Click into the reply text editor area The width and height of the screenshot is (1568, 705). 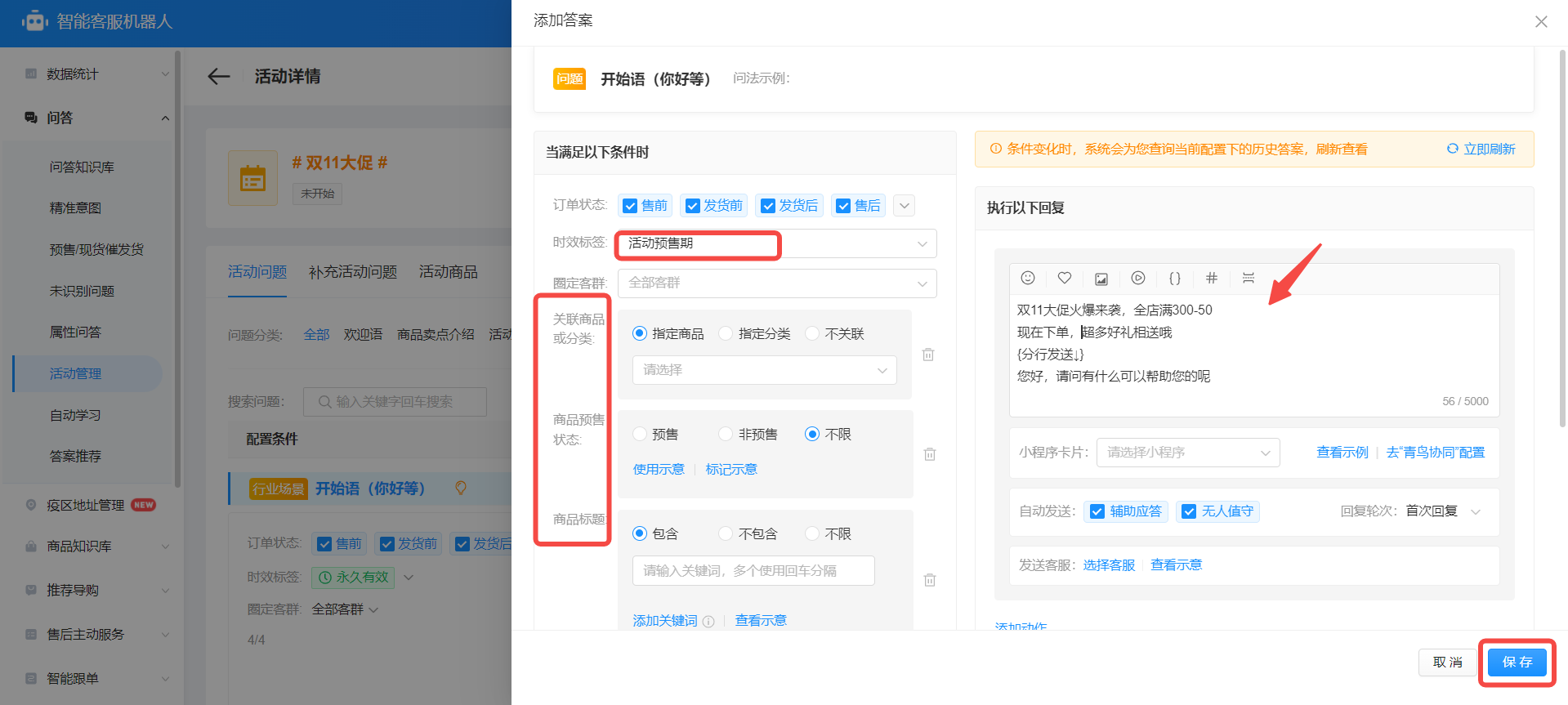[1254, 355]
